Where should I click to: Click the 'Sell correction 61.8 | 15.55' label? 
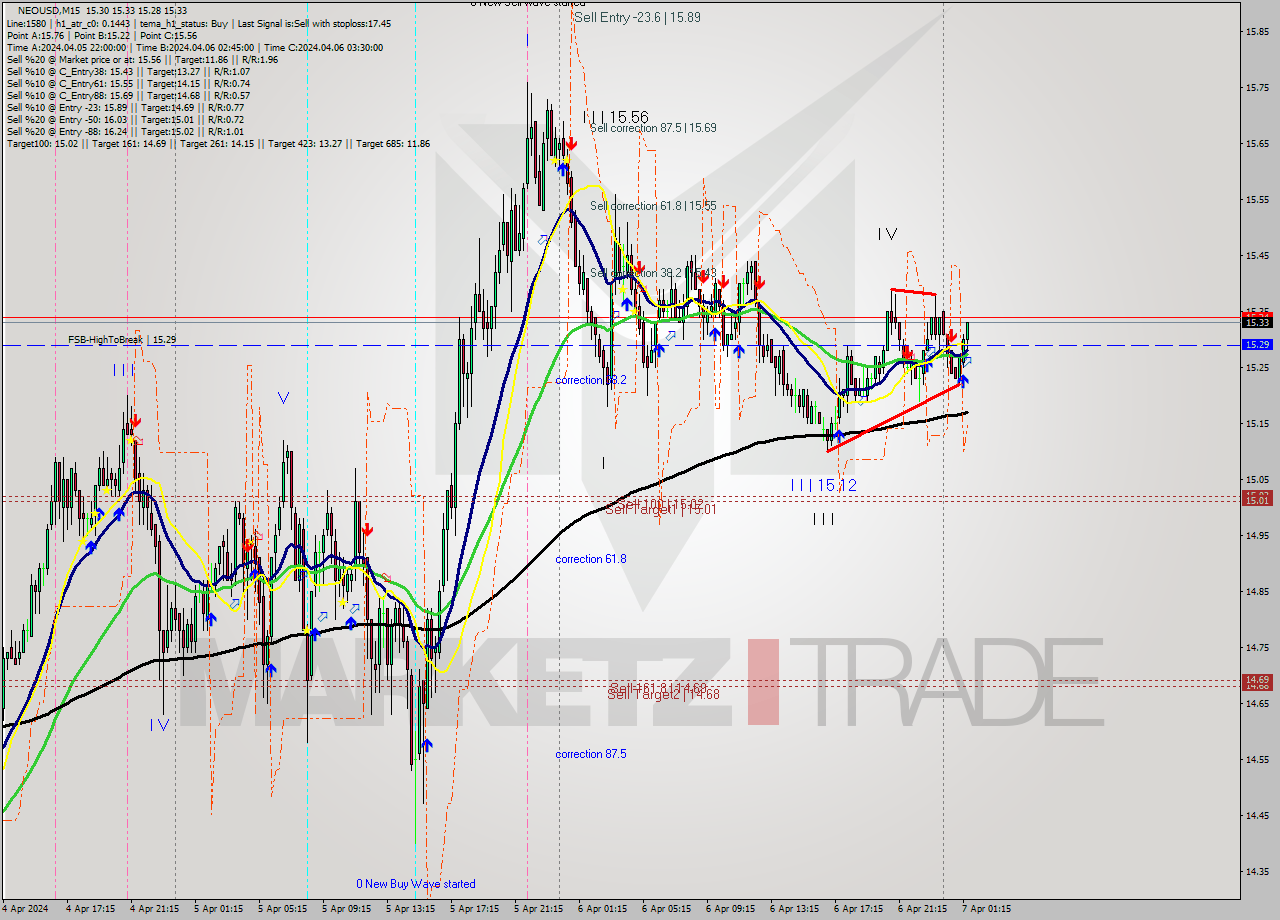tap(653, 206)
